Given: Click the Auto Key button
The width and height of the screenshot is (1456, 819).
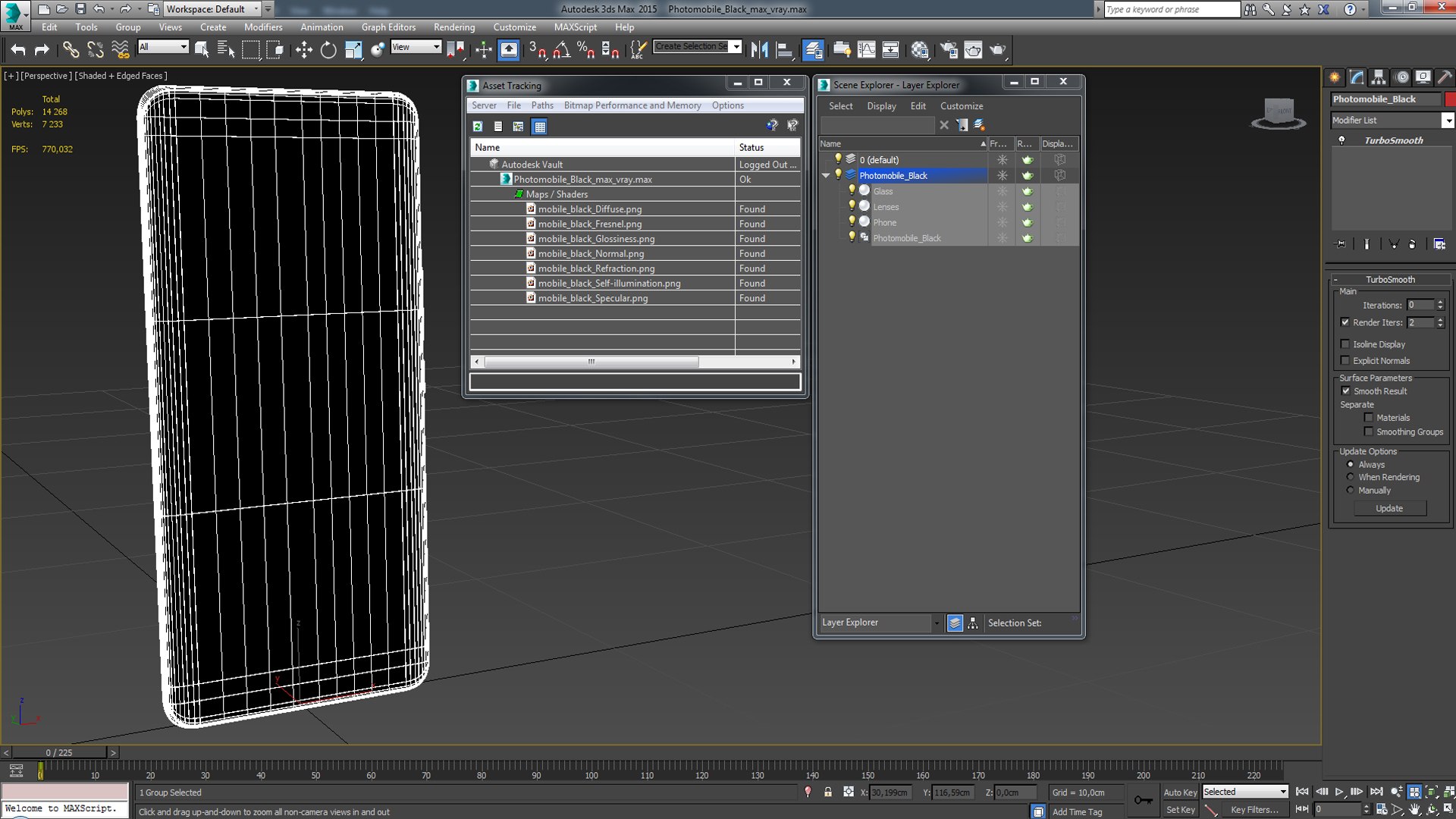Looking at the screenshot, I should pyautogui.click(x=1180, y=792).
